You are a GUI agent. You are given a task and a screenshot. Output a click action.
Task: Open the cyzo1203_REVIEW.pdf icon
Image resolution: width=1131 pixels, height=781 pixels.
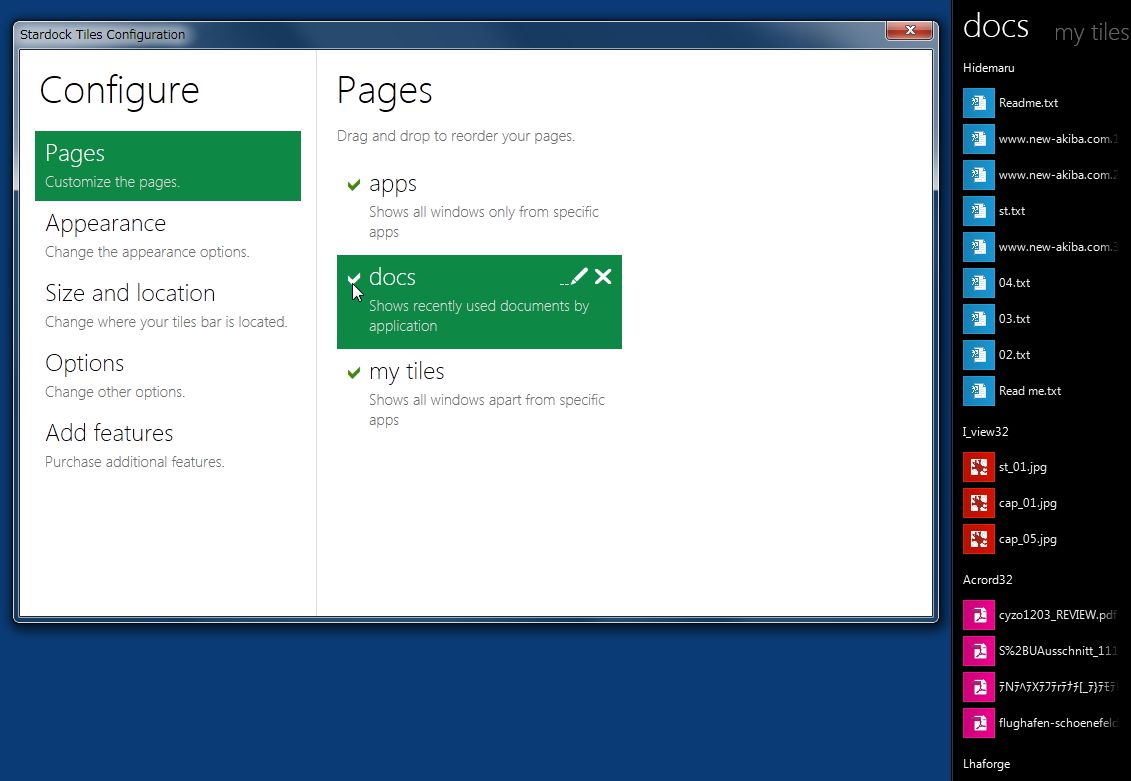point(978,615)
